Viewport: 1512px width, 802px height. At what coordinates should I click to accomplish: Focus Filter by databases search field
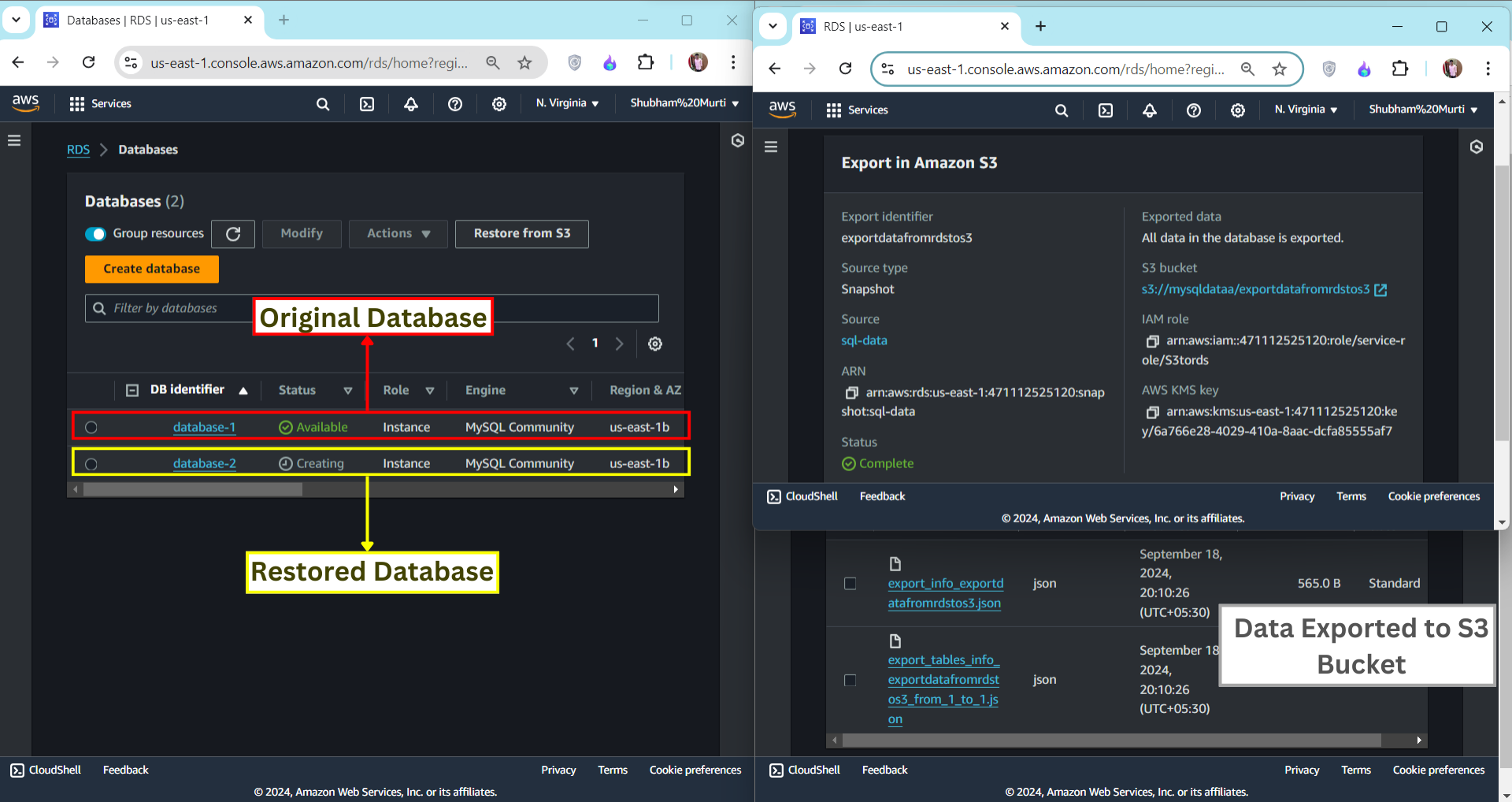click(x=372, y=308)
